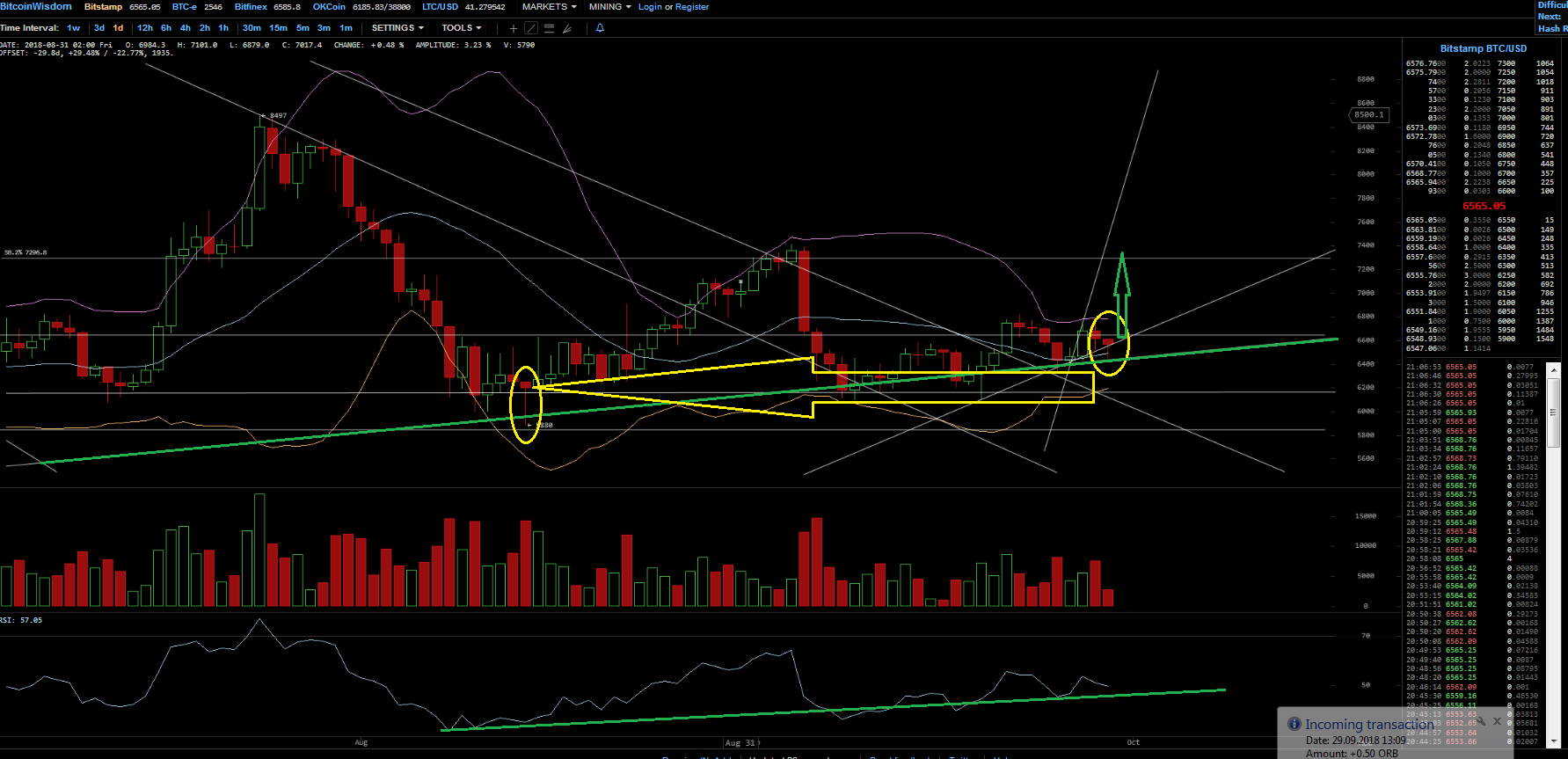The height and width of the screenshot is (759, 1568).
Task: Close the Incoming transaction notification
Action: pyautogui.click(x=1497, y=721)
